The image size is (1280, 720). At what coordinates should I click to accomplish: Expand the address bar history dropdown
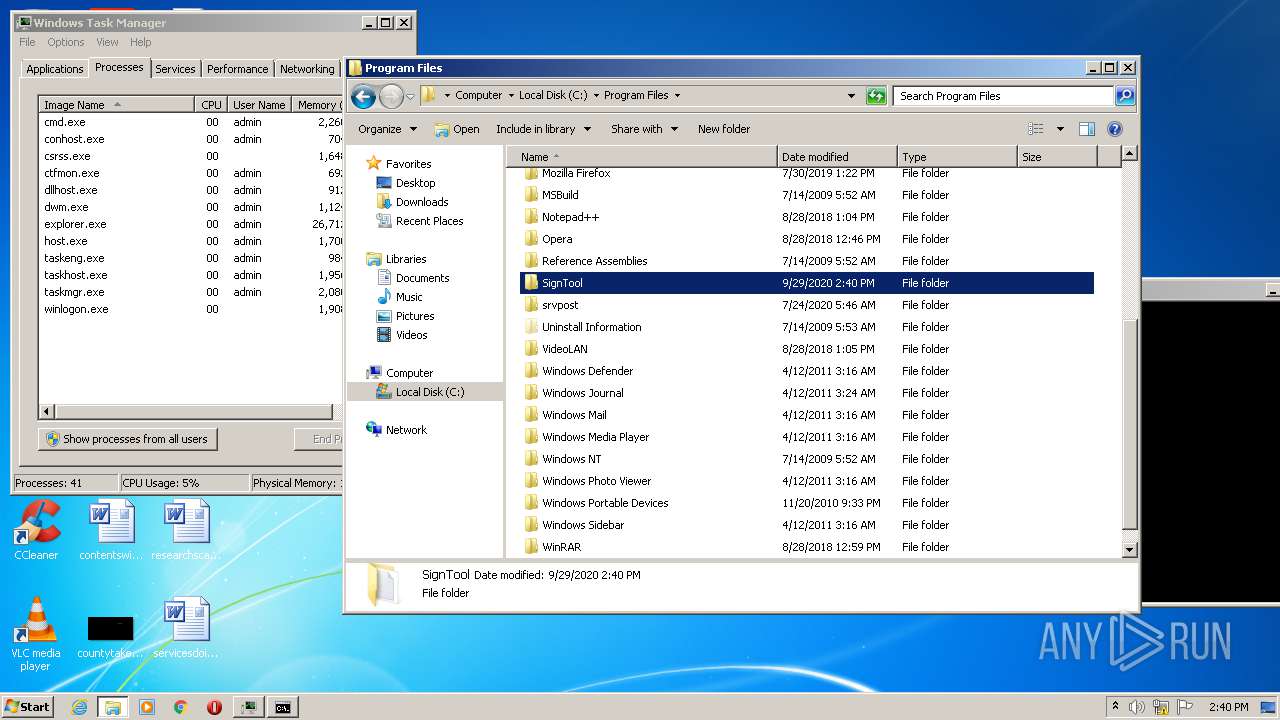click(851, 96)
